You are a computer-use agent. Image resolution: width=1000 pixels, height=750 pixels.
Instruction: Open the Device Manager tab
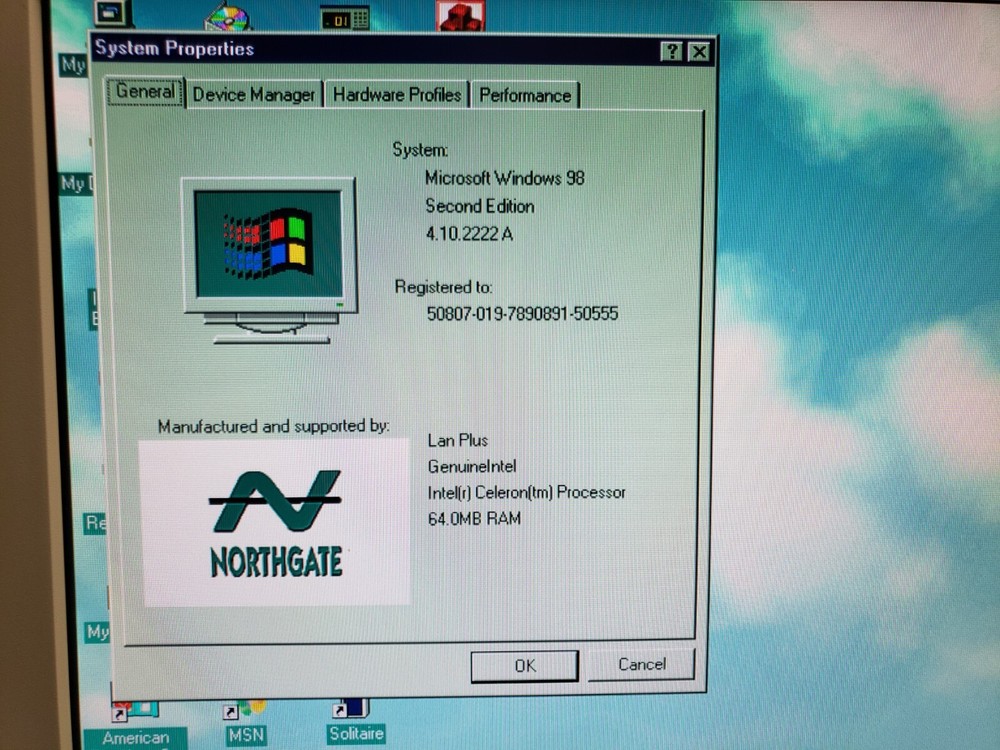tap(254, 95)
